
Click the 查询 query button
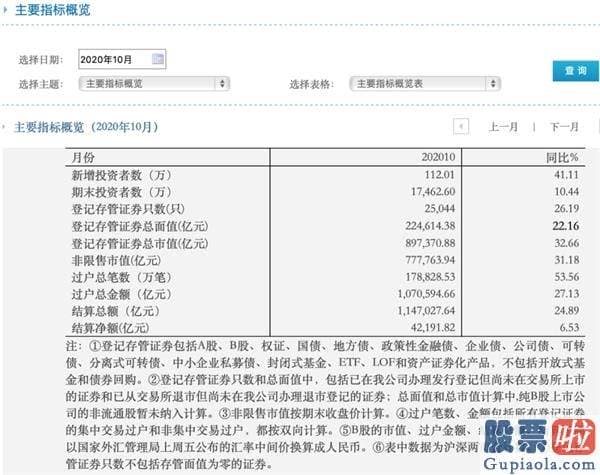point(575,71)
